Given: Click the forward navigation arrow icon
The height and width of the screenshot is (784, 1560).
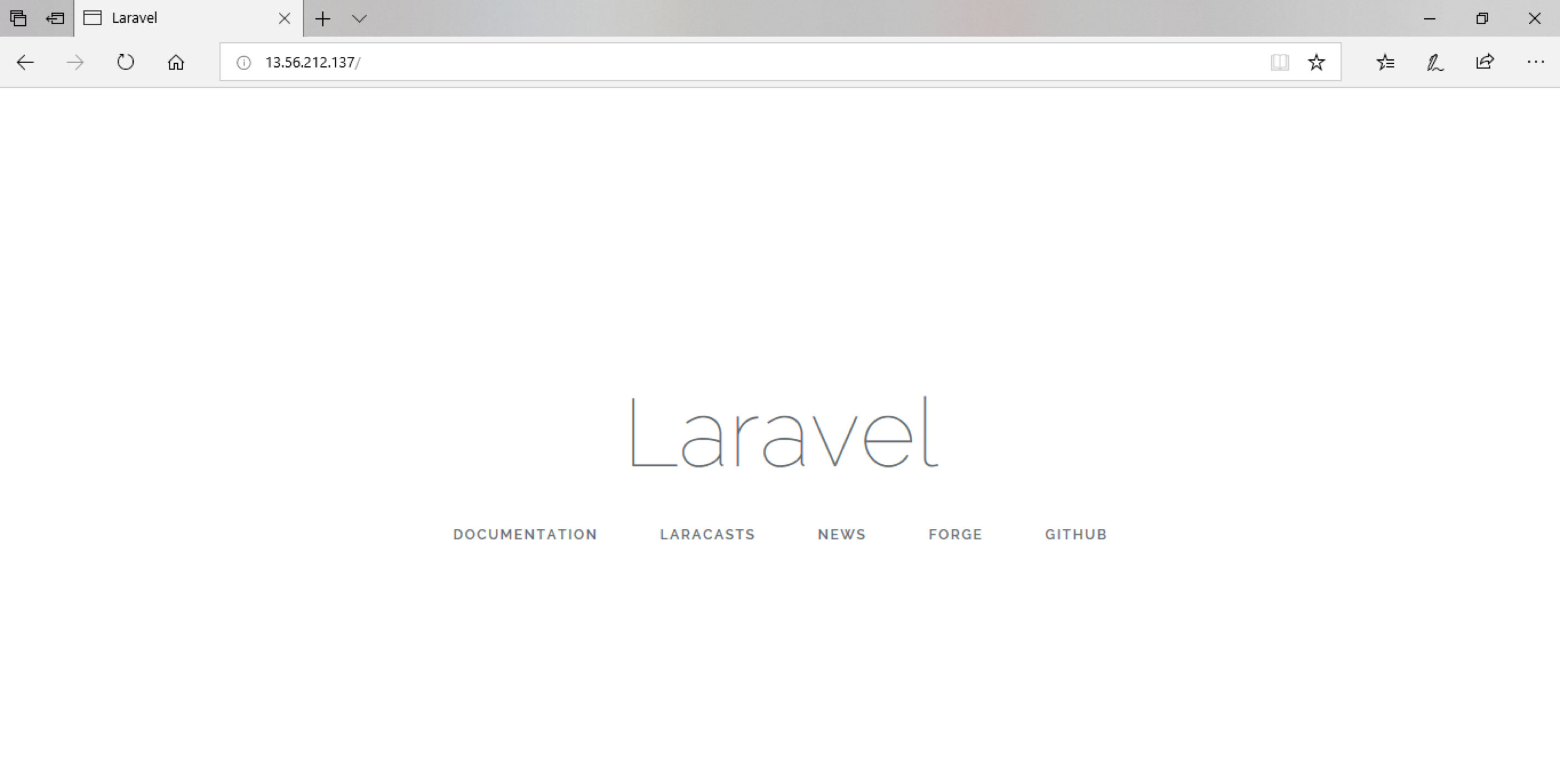Looking at the screenshot, I should (x=74, y=62).
